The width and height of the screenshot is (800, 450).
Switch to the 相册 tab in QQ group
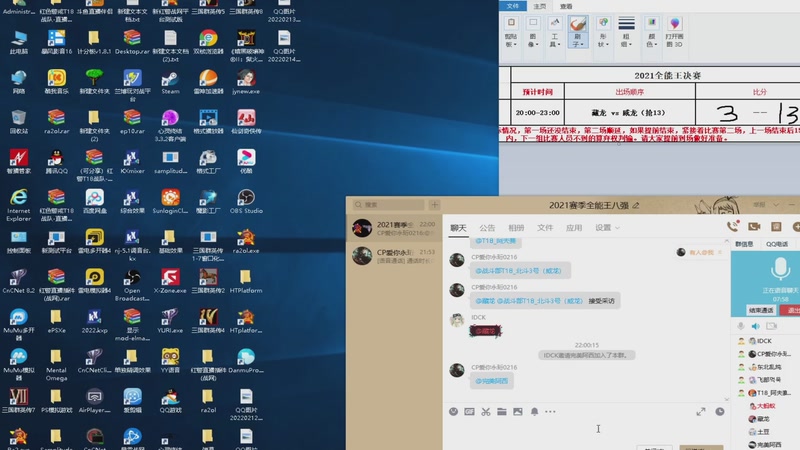click(x=516, y=228)
